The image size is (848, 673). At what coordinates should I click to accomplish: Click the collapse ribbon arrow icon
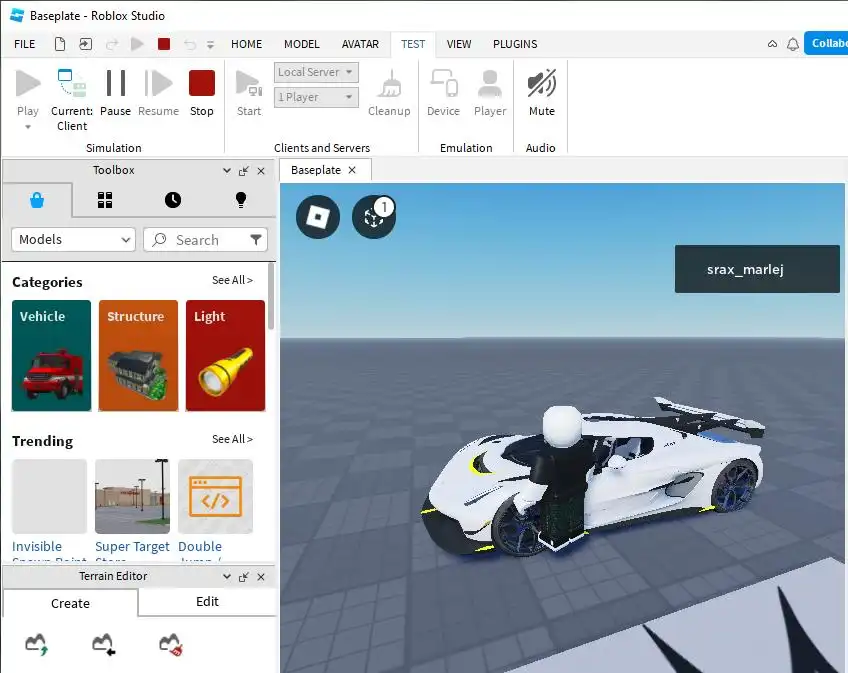pos(772,44)
